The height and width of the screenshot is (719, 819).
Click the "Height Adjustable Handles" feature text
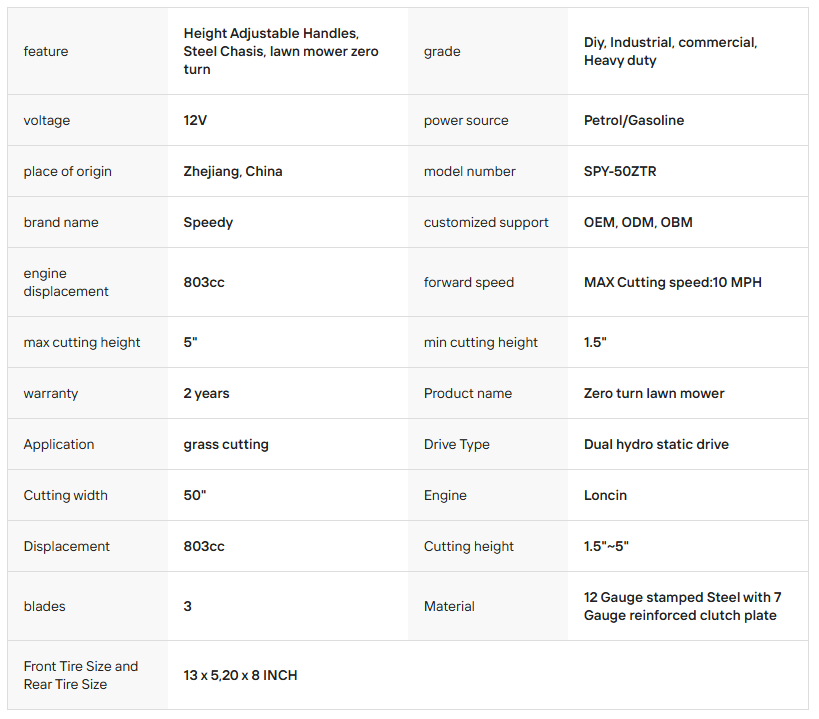click(x=271, y=33)
